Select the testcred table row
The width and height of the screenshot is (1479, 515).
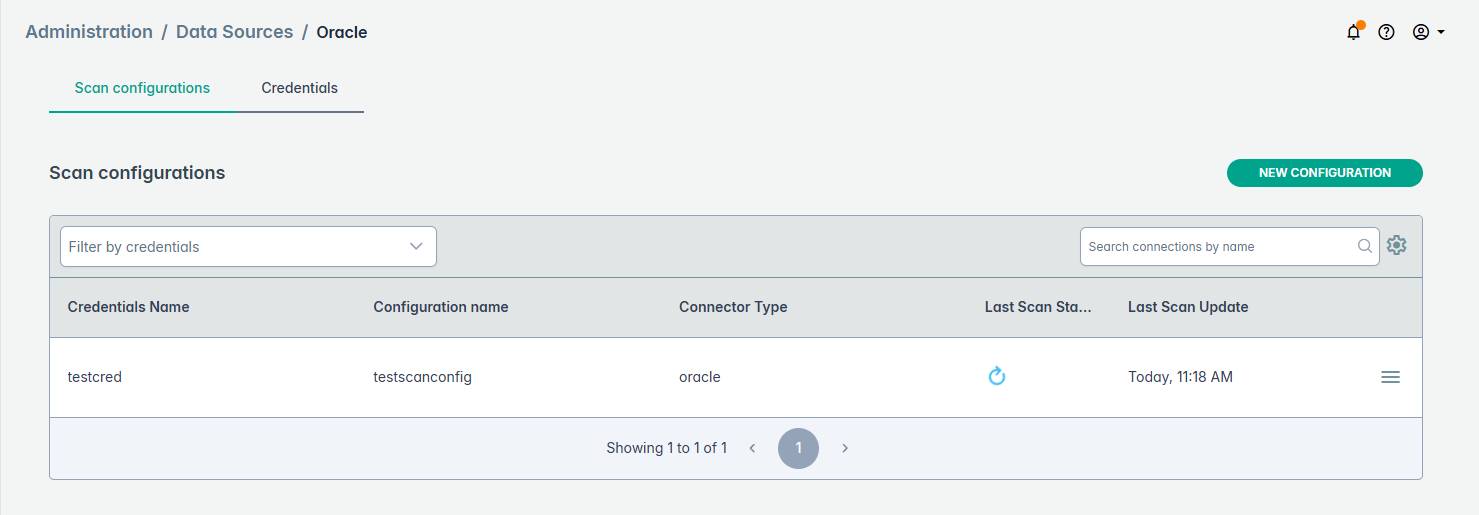95,377
